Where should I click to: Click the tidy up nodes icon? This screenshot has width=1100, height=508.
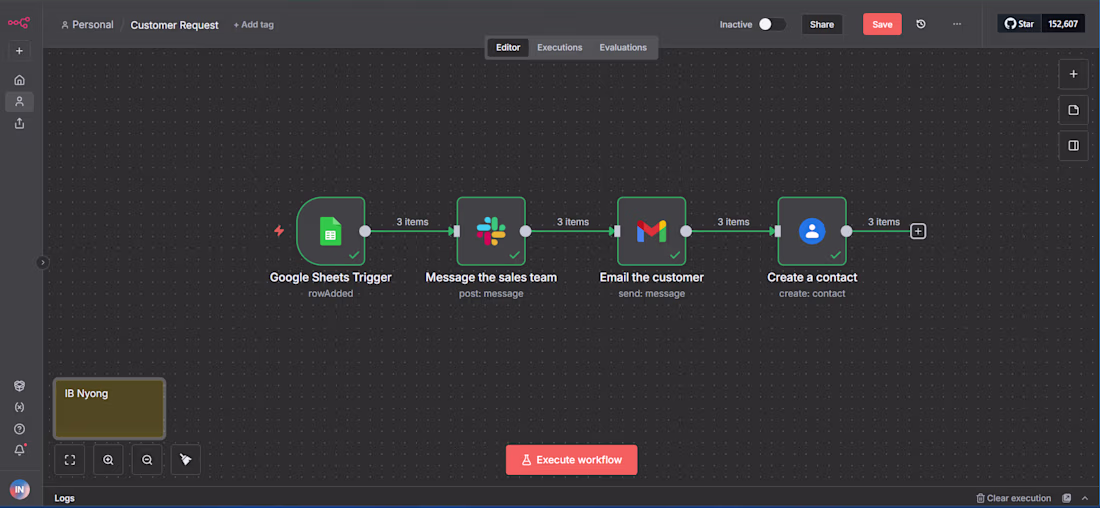pyautogui.click(x=186, y=460)
